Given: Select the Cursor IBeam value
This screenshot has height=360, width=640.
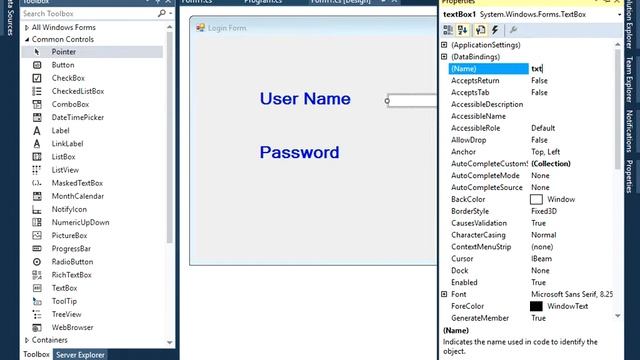Looking at the screenshot, I should point(541,258).
